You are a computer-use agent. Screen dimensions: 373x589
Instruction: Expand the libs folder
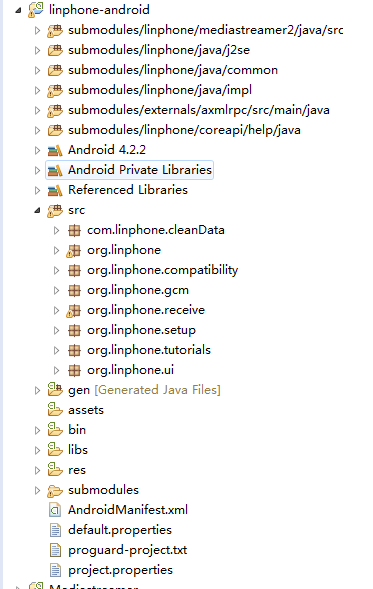tap(37, 450)
